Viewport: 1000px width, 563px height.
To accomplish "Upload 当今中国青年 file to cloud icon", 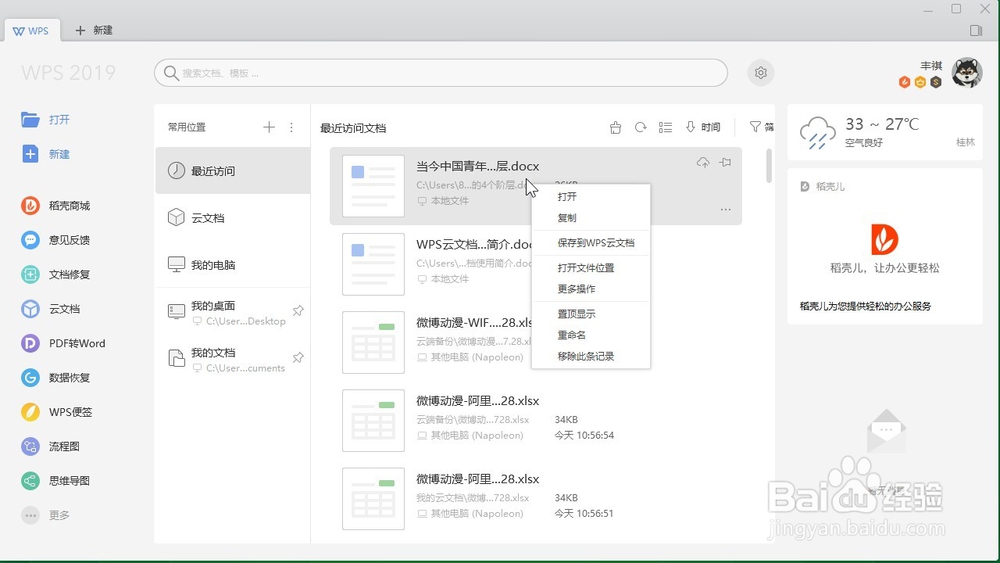I will tap(703, 163).
